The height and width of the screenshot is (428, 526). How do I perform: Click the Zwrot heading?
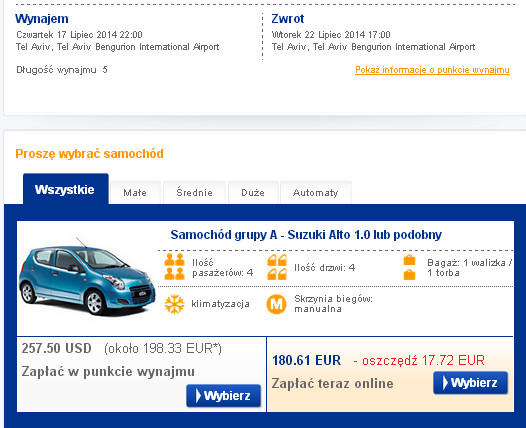pyautogui.click(x=287, y=18)
